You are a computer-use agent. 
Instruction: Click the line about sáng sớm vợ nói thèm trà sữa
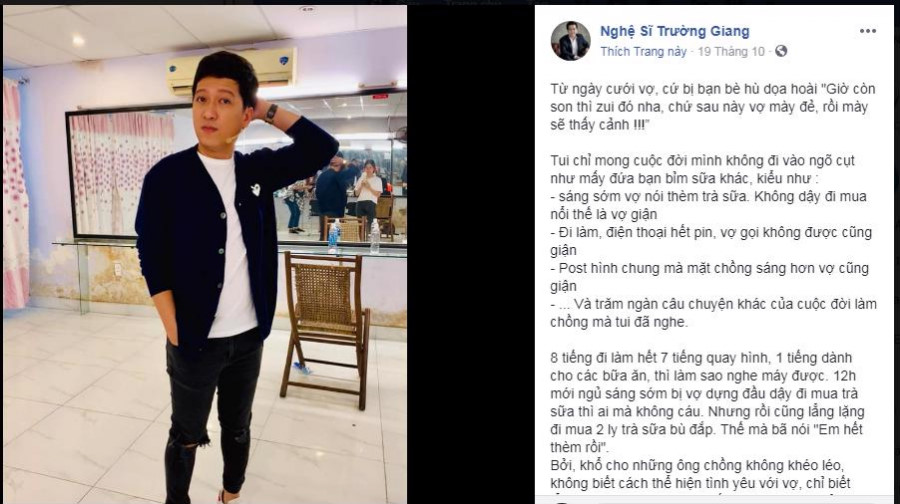[x=708, y=205]
